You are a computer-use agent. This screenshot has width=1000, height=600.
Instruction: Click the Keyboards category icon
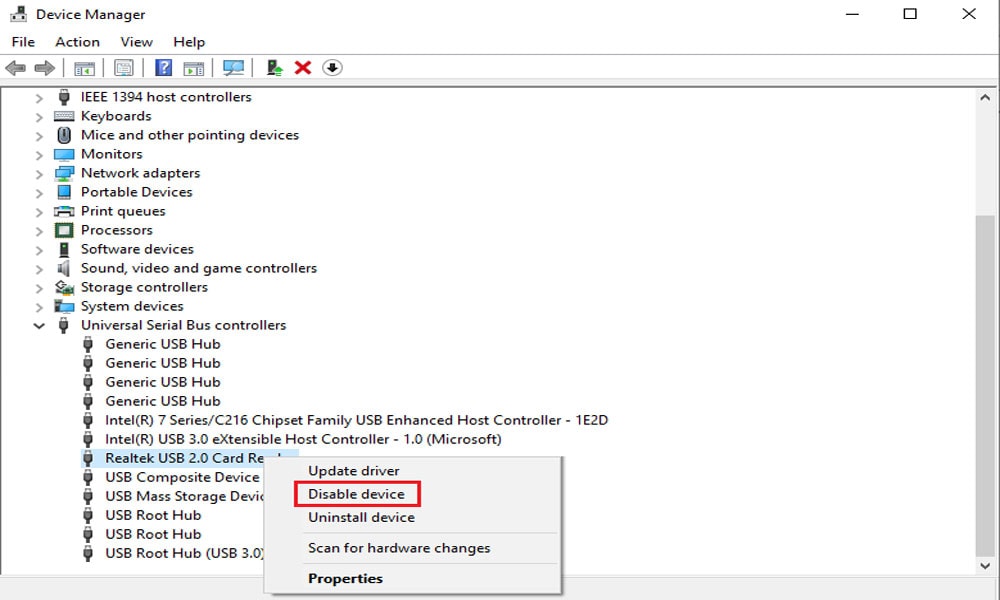click(64, 116)
